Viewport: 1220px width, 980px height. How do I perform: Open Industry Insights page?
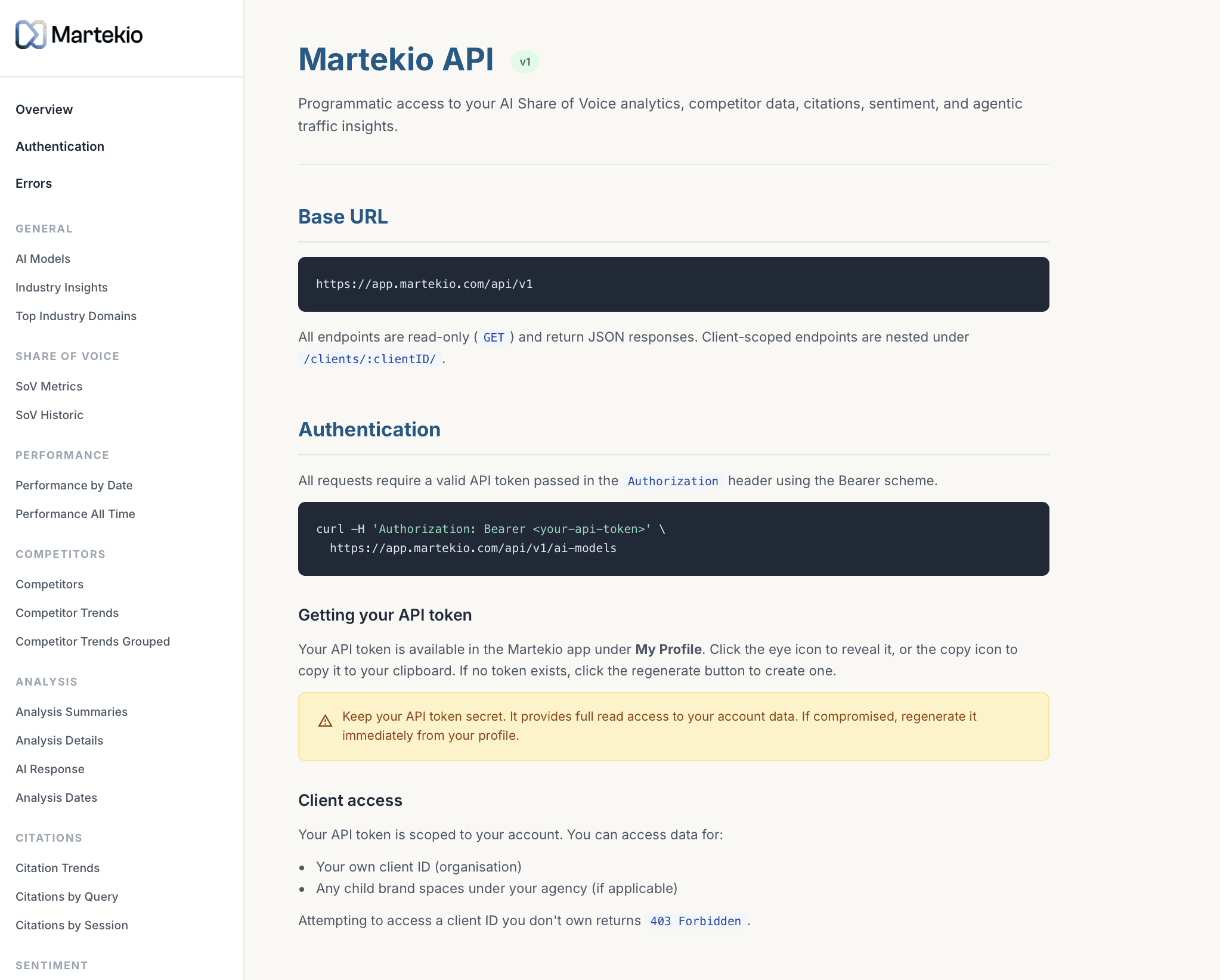click(x=61, y=287)
